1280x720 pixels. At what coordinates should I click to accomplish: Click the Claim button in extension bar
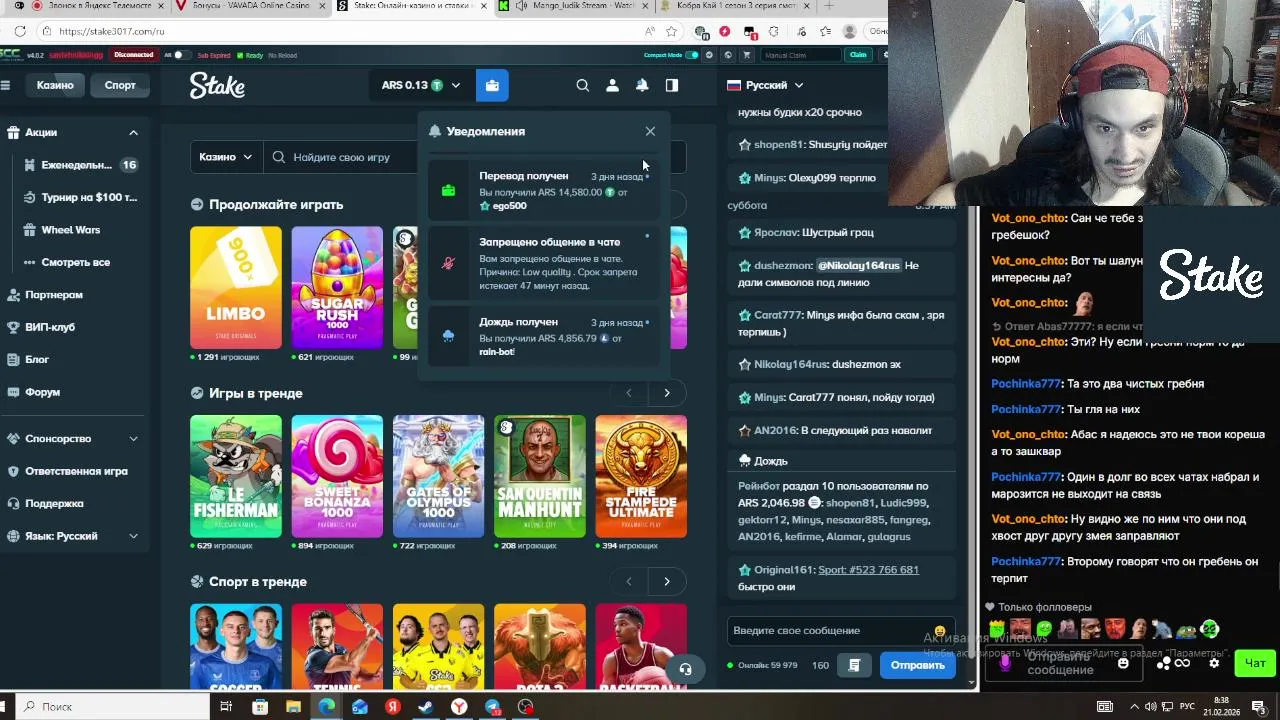(x=857, y=55)
